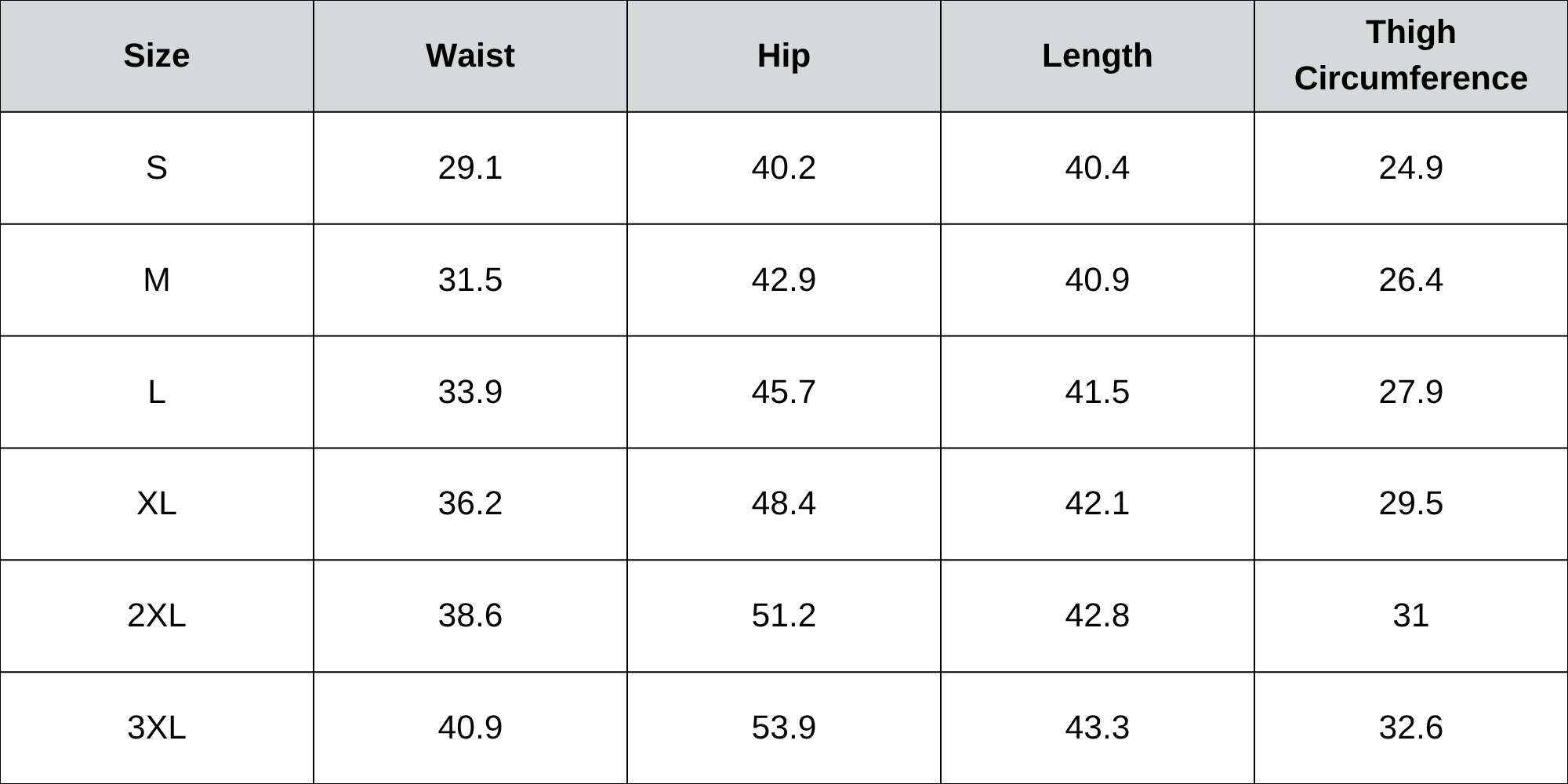Select the XL size row label
Image resolution: width=1568 pixels, height=784 pixels.
157,503
